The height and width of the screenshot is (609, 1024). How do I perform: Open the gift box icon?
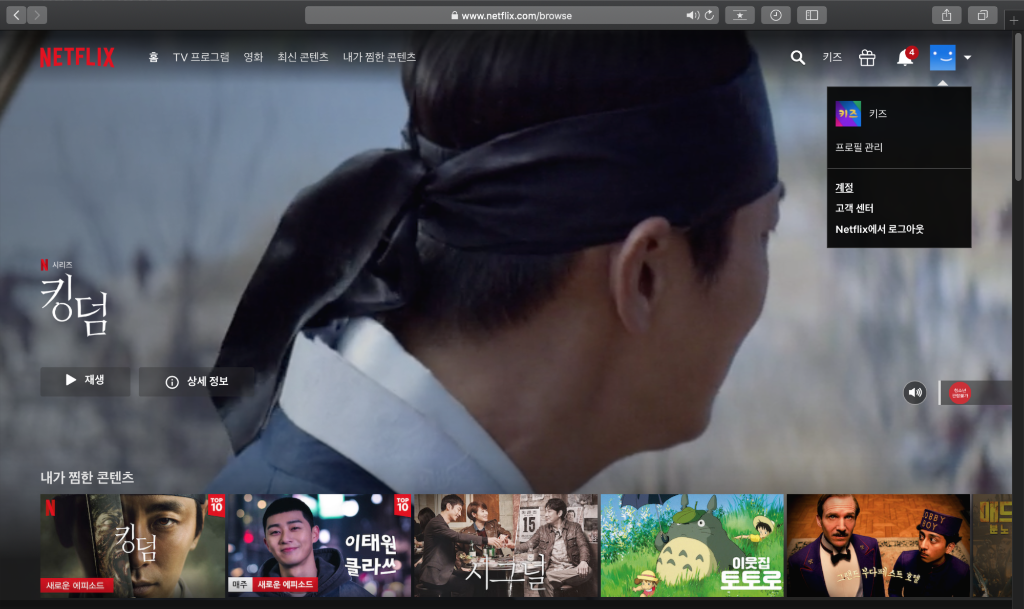click(867, 58)
